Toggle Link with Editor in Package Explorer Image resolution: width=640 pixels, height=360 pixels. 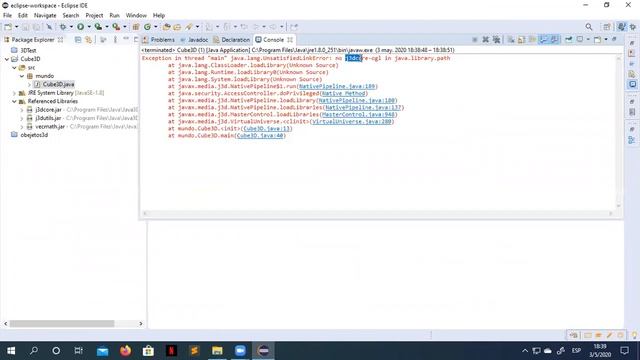click(88, 40)
